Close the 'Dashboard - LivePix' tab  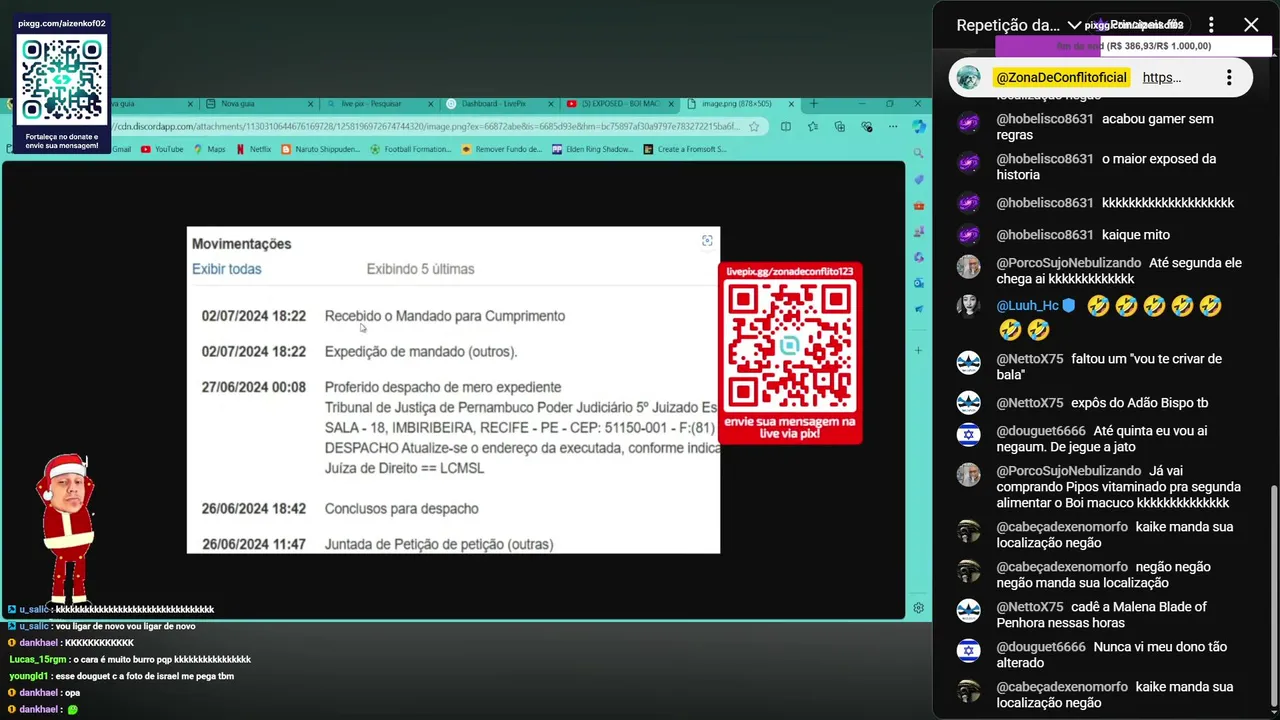coord(549,103)
